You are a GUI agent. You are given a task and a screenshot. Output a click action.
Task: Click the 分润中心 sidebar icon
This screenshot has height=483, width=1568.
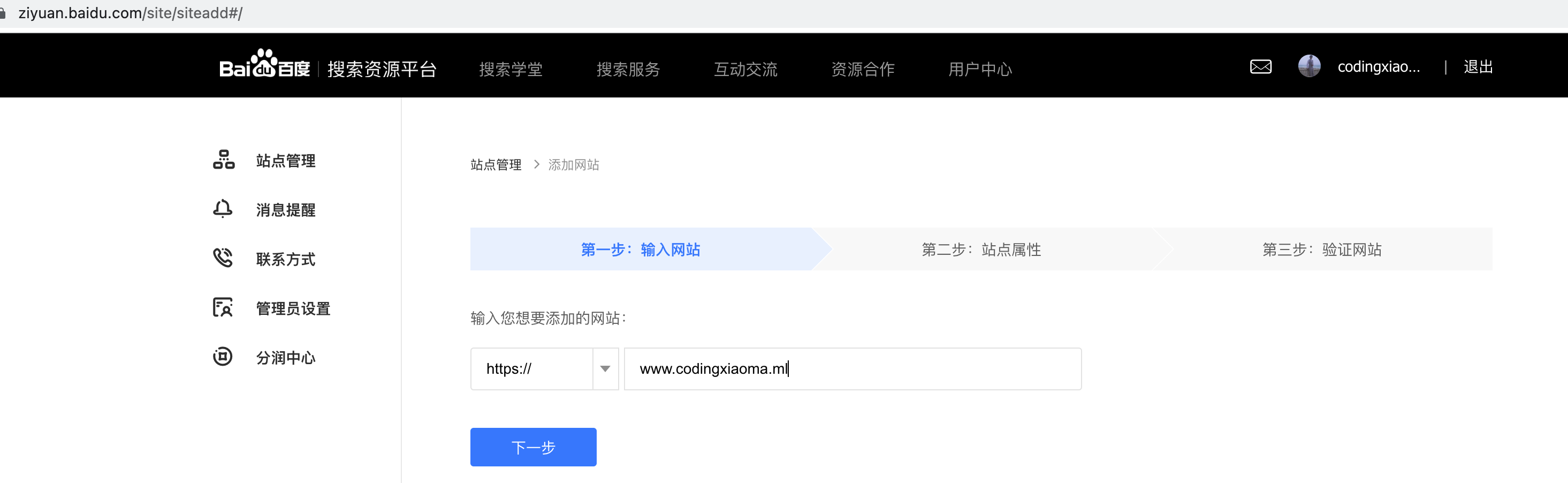223,356
